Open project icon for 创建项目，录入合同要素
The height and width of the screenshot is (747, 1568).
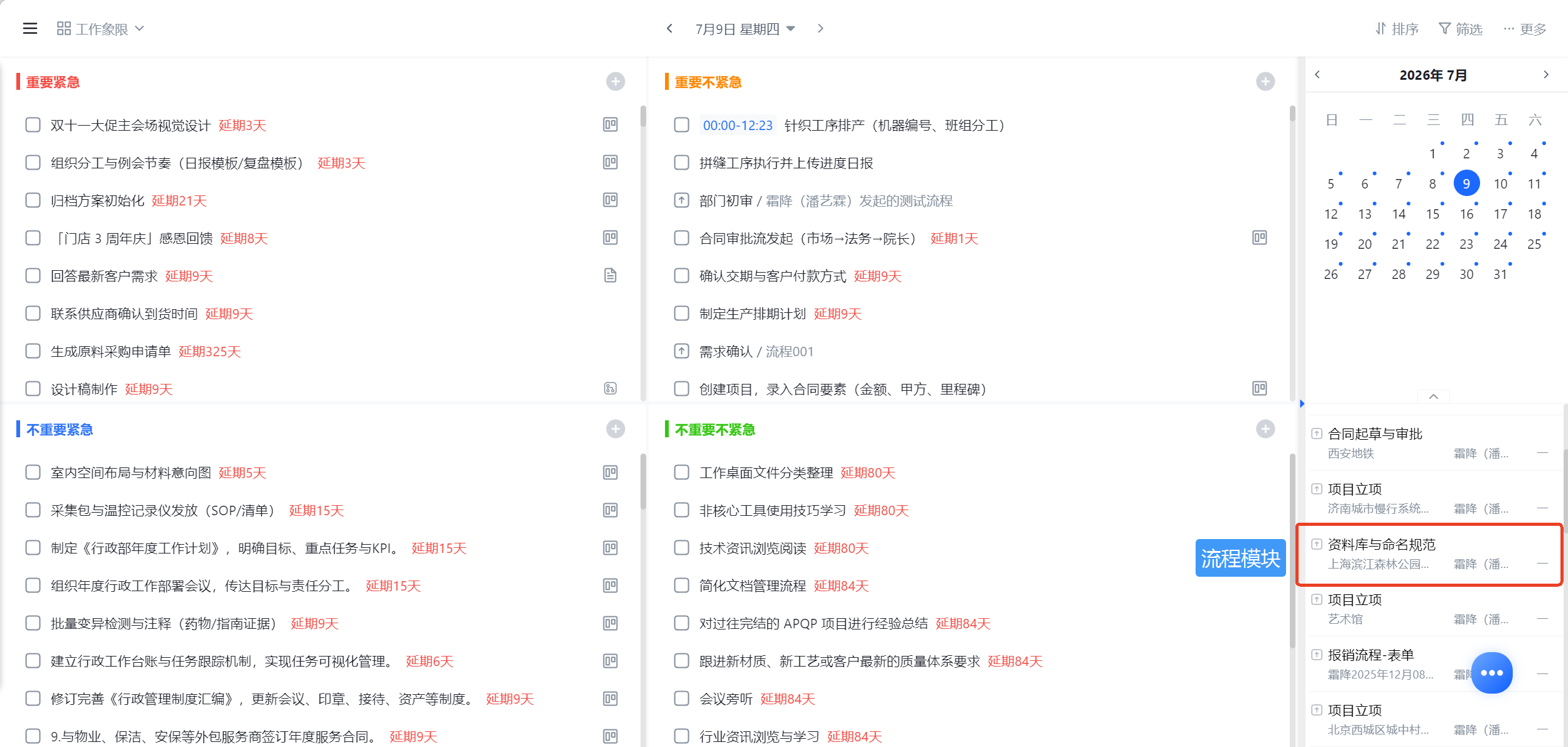pos(1260,388)
